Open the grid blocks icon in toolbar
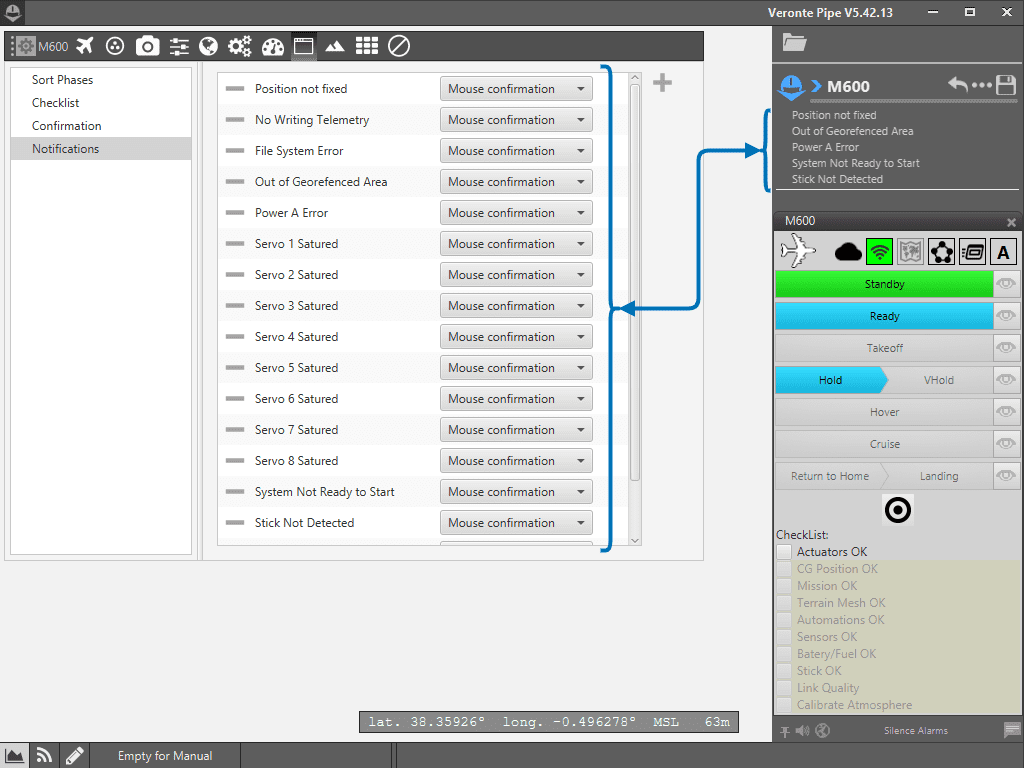1025x769 pixels. pyautogui.click(x=367, y=46)
